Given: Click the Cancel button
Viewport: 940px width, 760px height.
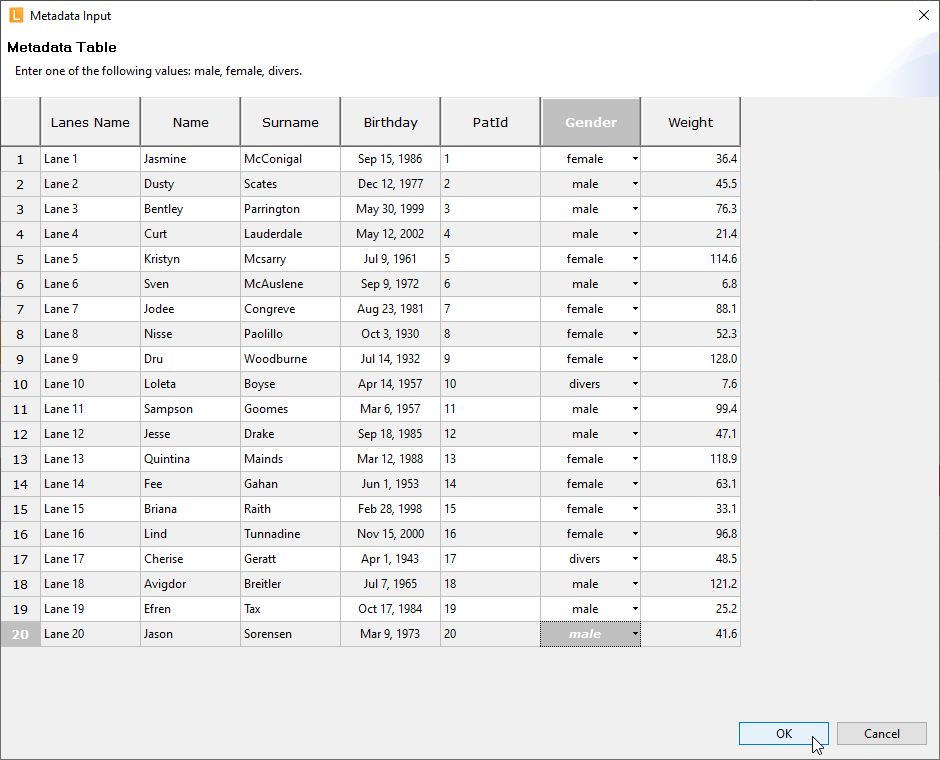Looking at the screenshot, I should pyautogui.click(x=881, y=733).
